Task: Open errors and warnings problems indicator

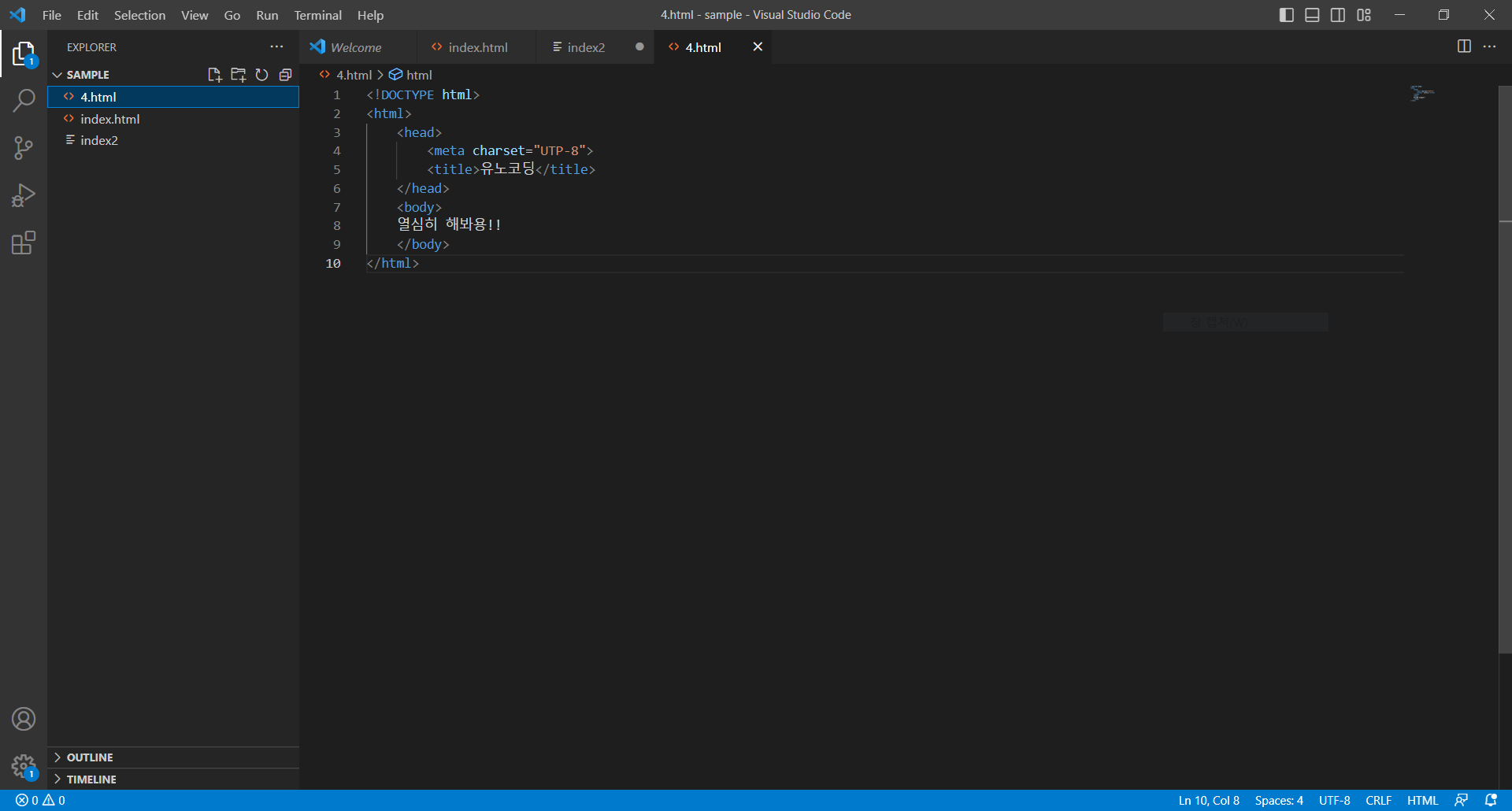Action: pos(40,800)
